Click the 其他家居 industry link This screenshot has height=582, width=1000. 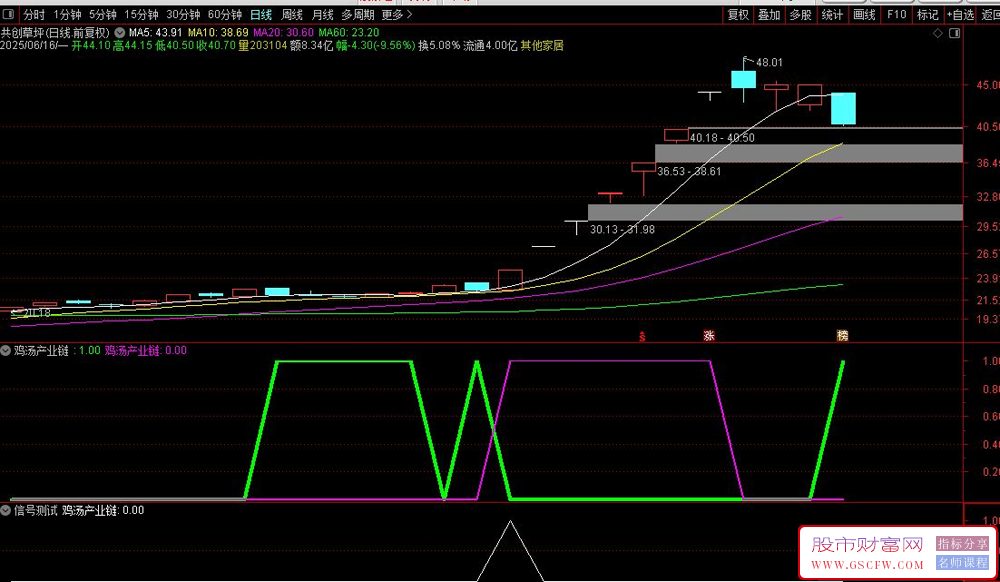pyautogui.click(x=542, y=45)
